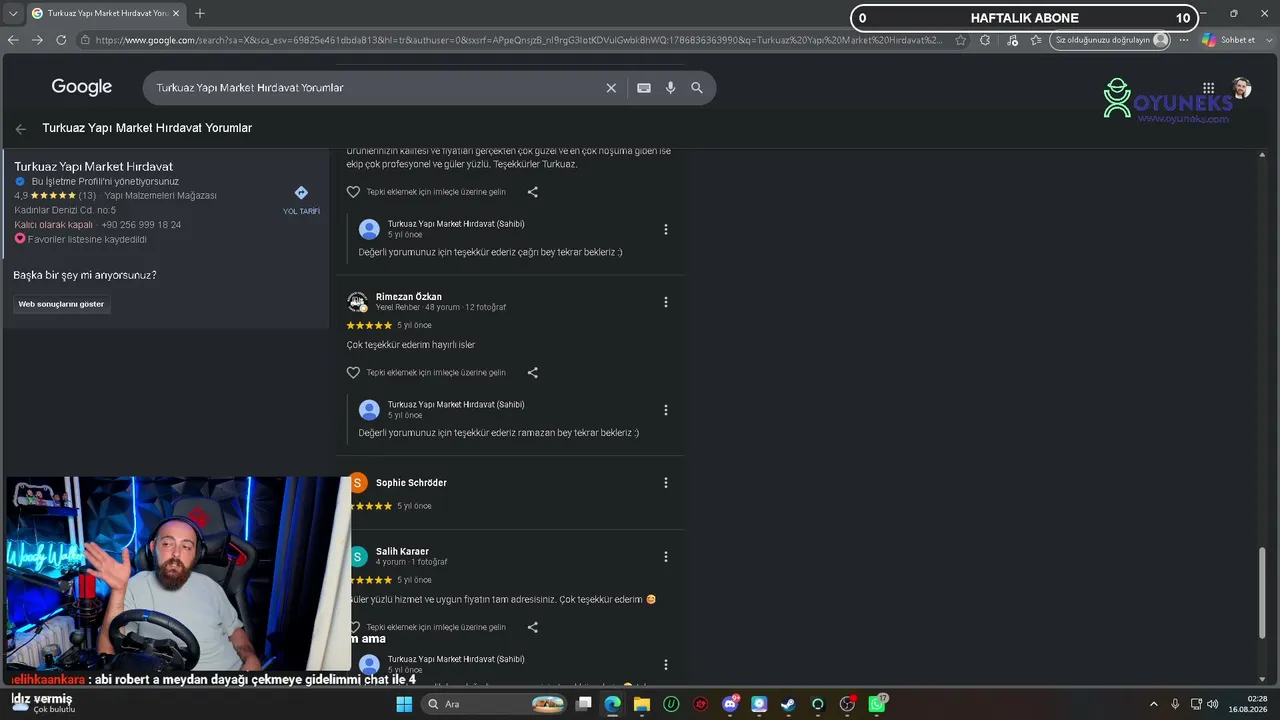Click the system tray microphone icon

[1175, 704]
